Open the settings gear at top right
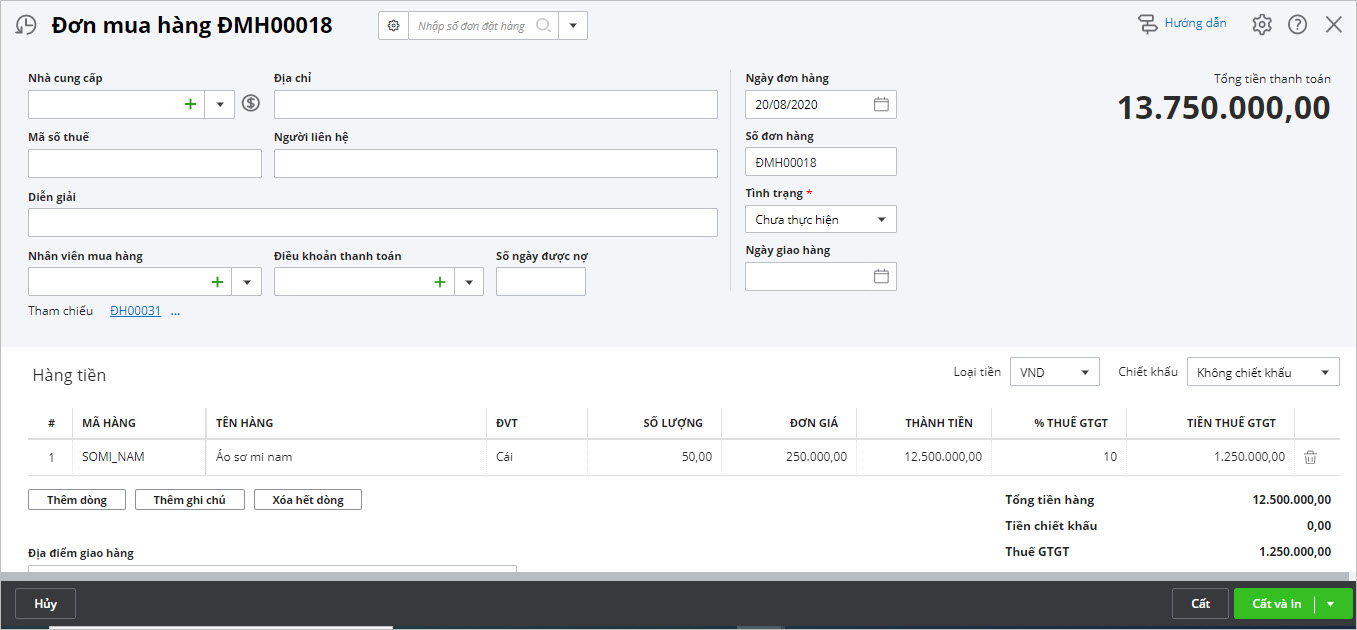The width and height of the screenshot is (1357, 630). pos(1262,25)
